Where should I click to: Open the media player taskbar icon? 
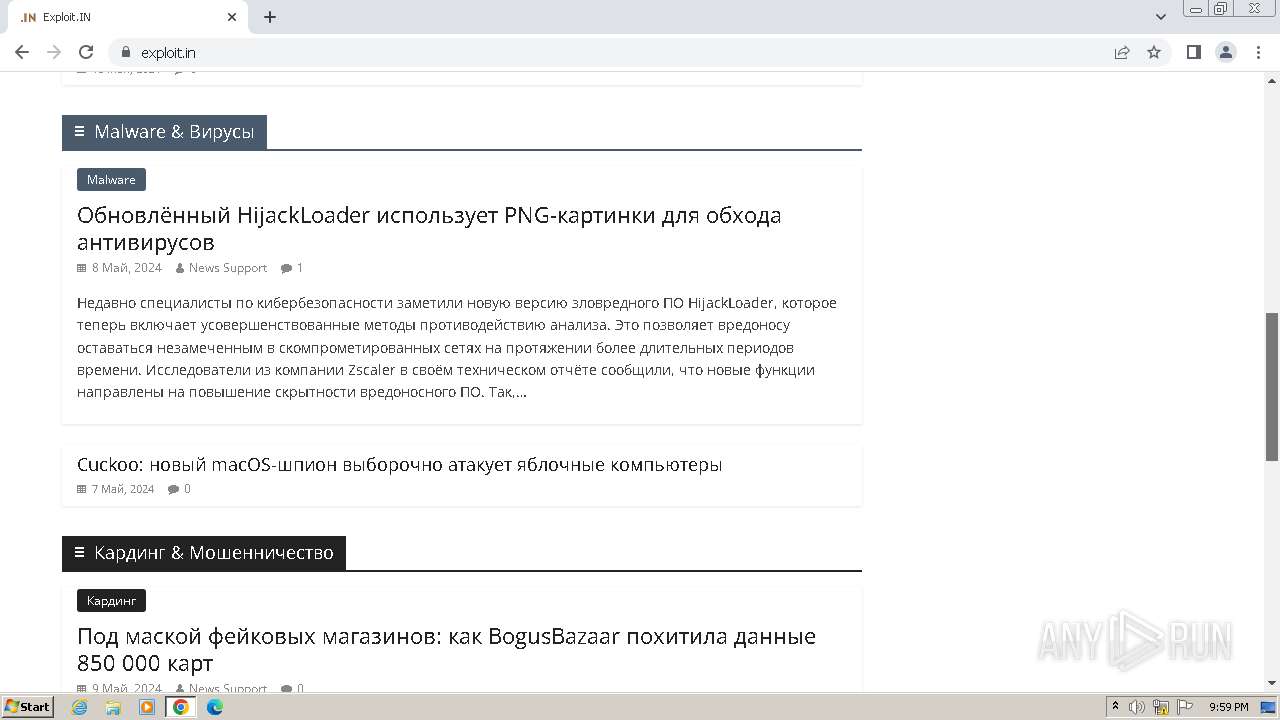point(147,707)
